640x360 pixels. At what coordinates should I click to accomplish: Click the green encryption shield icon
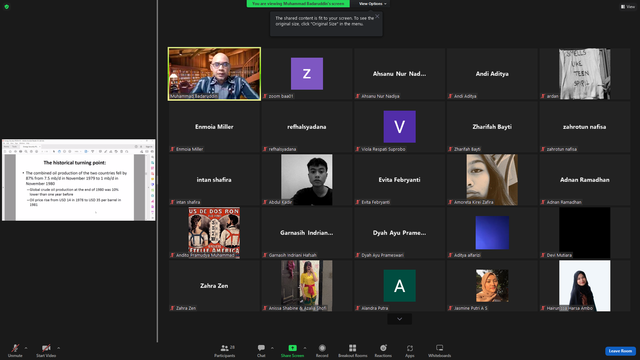click(7, 7)
